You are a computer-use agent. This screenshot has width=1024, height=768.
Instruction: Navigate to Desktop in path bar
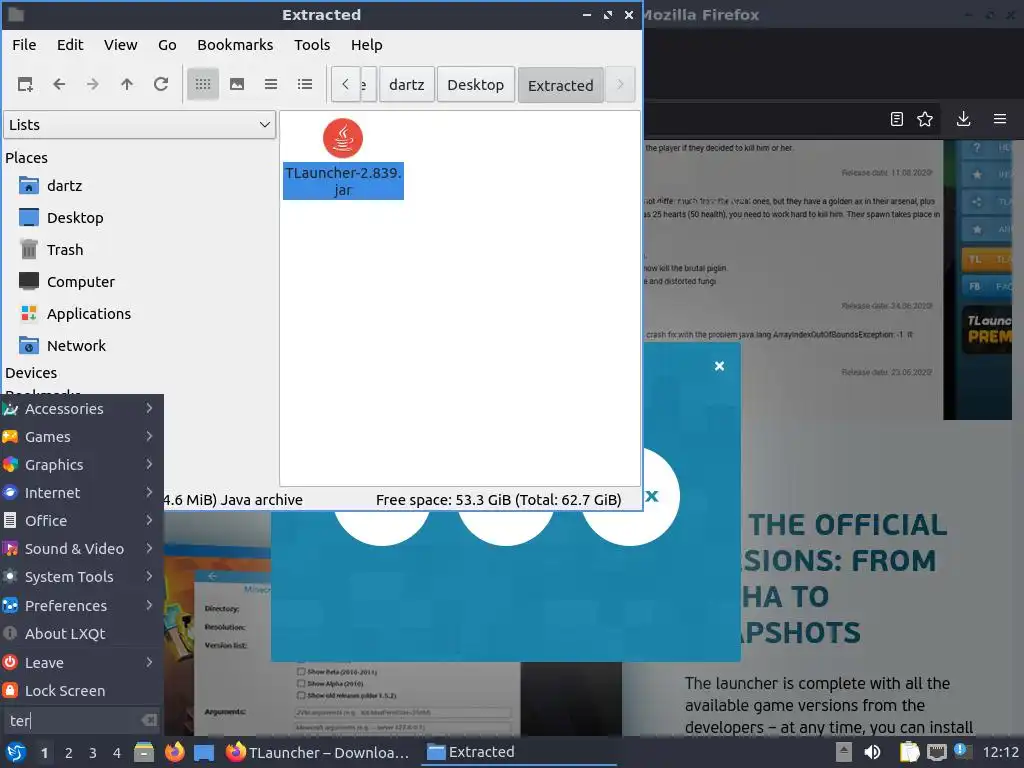click(475, 85)
